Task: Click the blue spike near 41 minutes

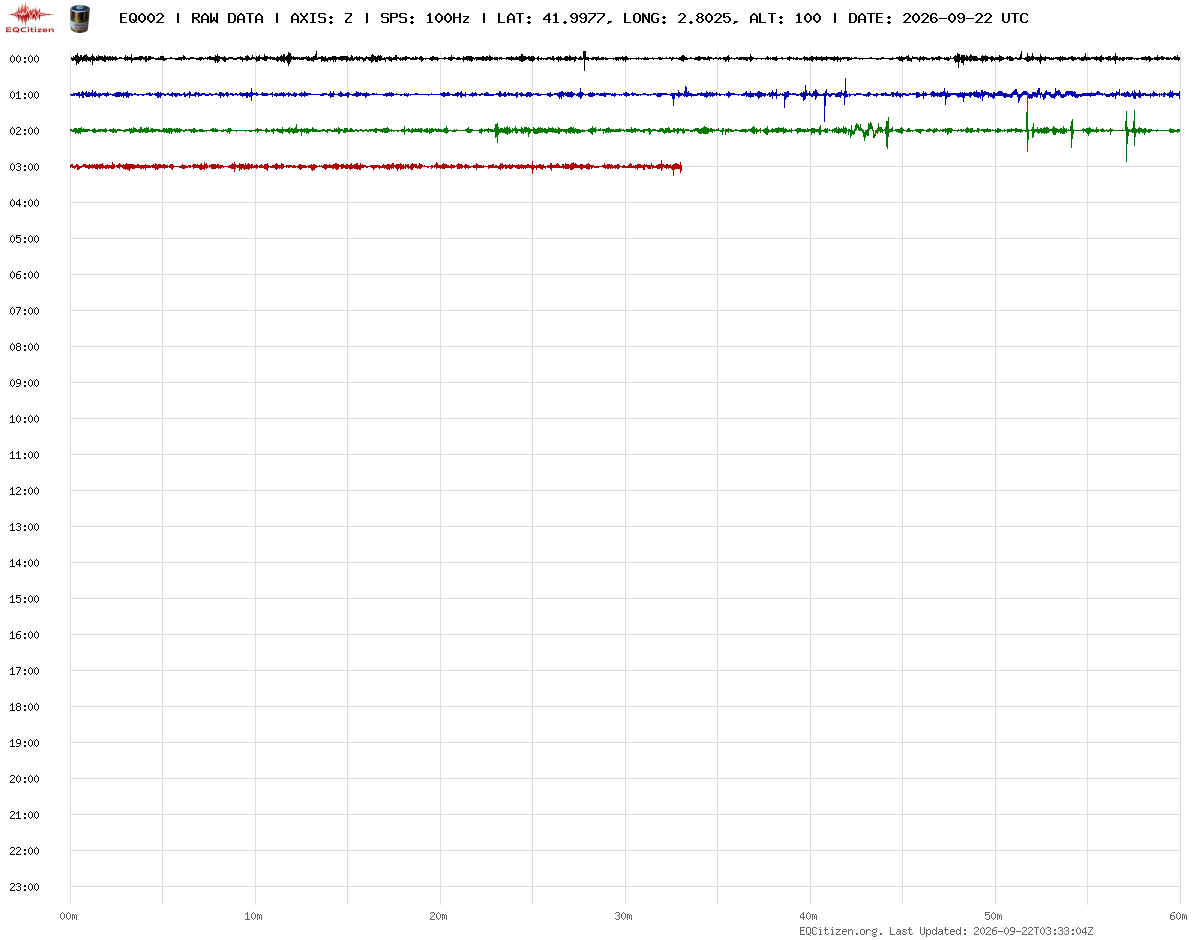Action: (824, 103)
